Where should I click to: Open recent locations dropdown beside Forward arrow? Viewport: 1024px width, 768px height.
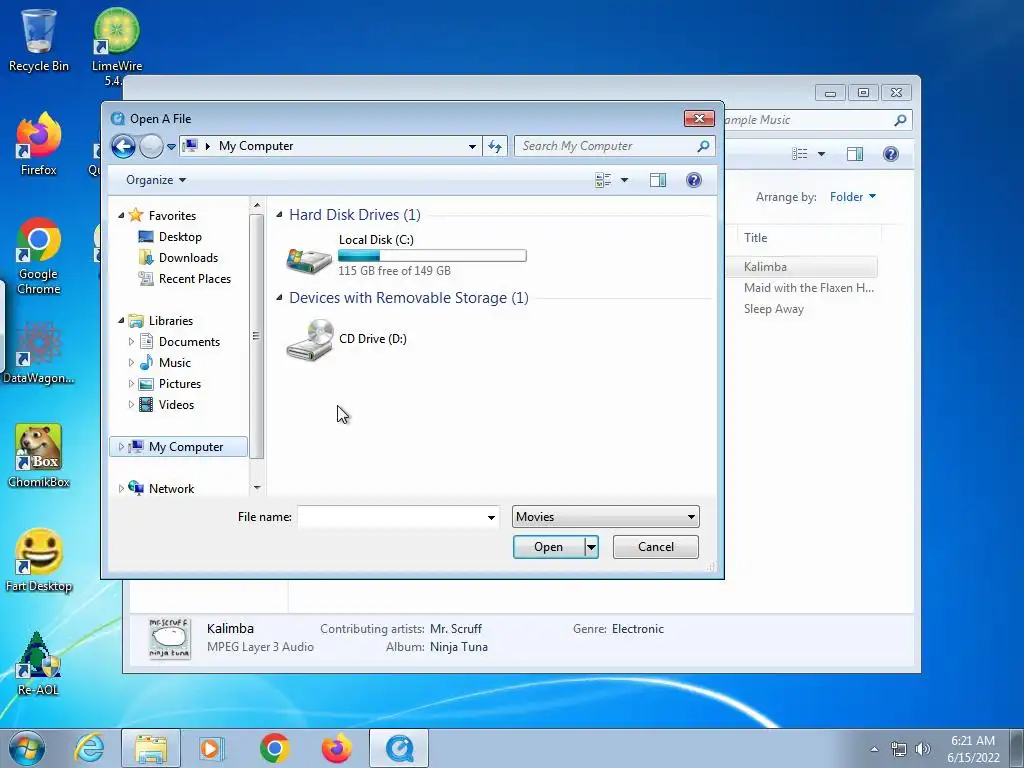click(171, 147)
